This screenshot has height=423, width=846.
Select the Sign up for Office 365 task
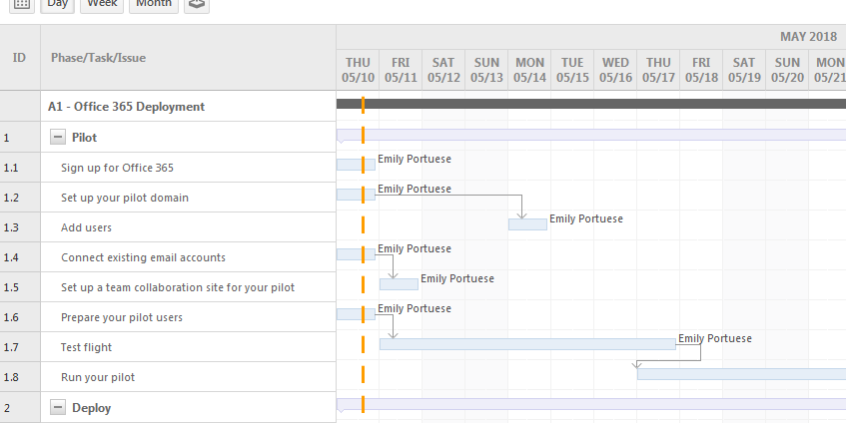(117, 167)
